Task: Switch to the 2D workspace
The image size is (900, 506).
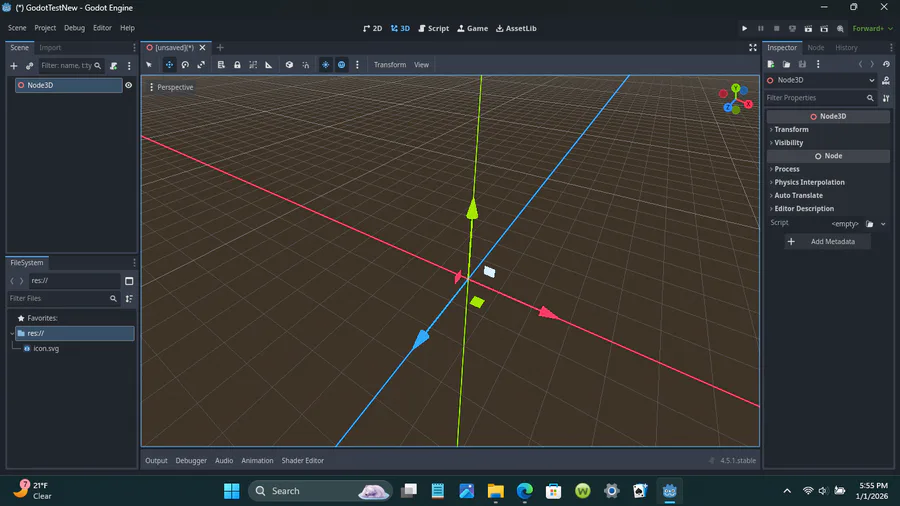Action: (373, 28)
